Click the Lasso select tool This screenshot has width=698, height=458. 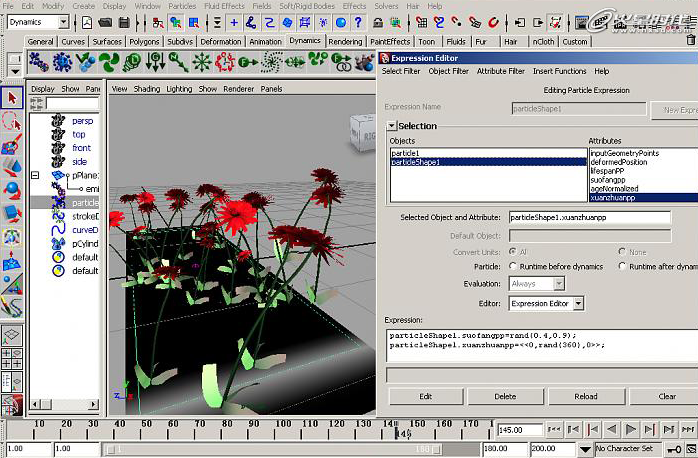point(11,120)
